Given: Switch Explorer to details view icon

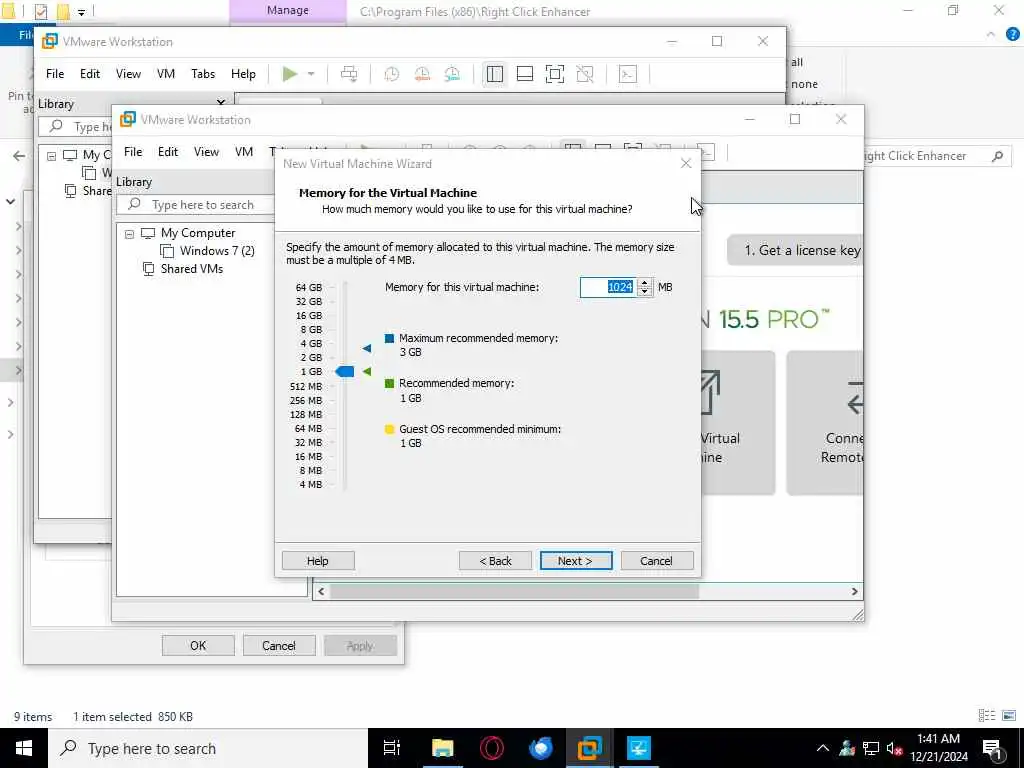Looking at the screenshot, I should [987, 716].
